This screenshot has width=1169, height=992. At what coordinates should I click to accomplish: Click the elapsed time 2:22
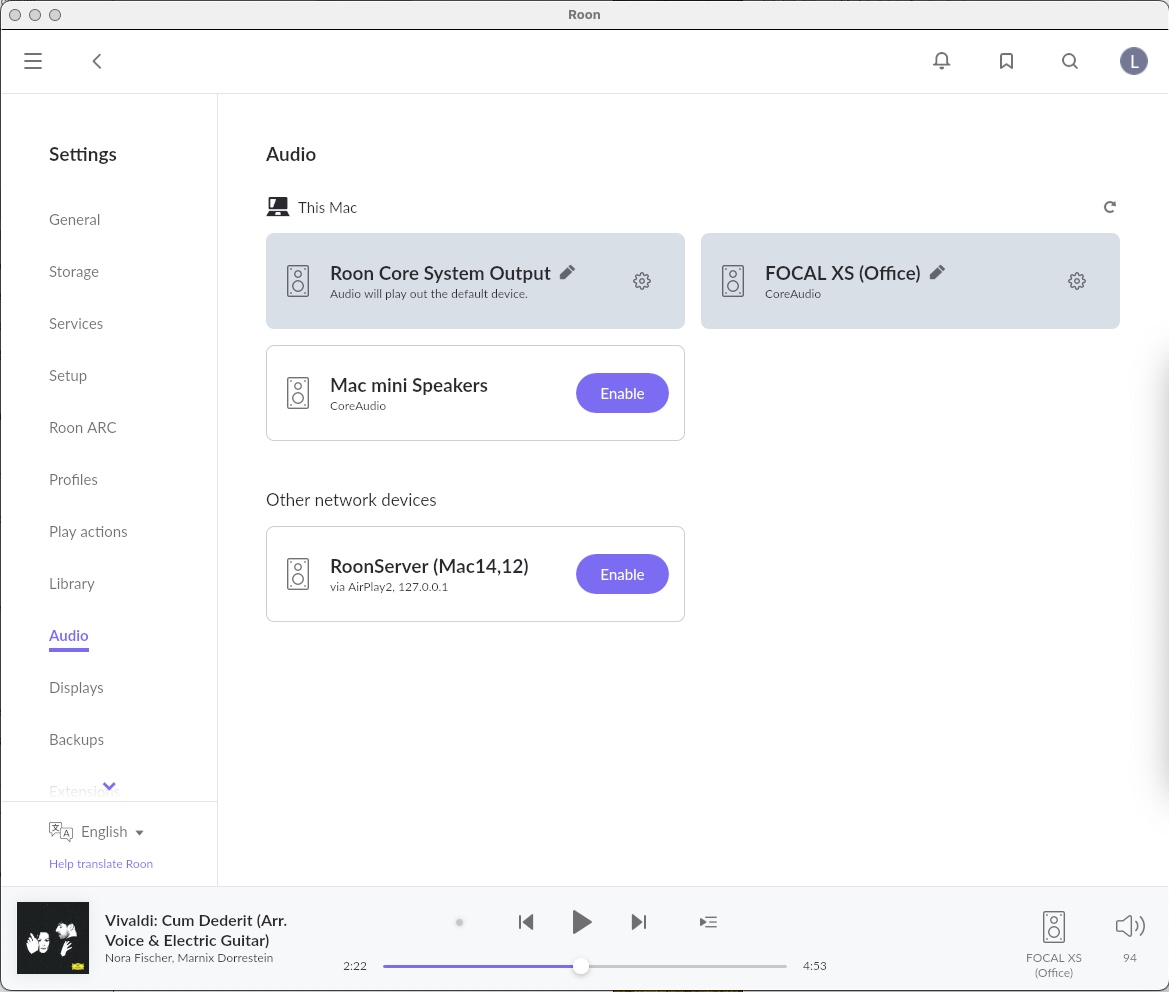355,966
